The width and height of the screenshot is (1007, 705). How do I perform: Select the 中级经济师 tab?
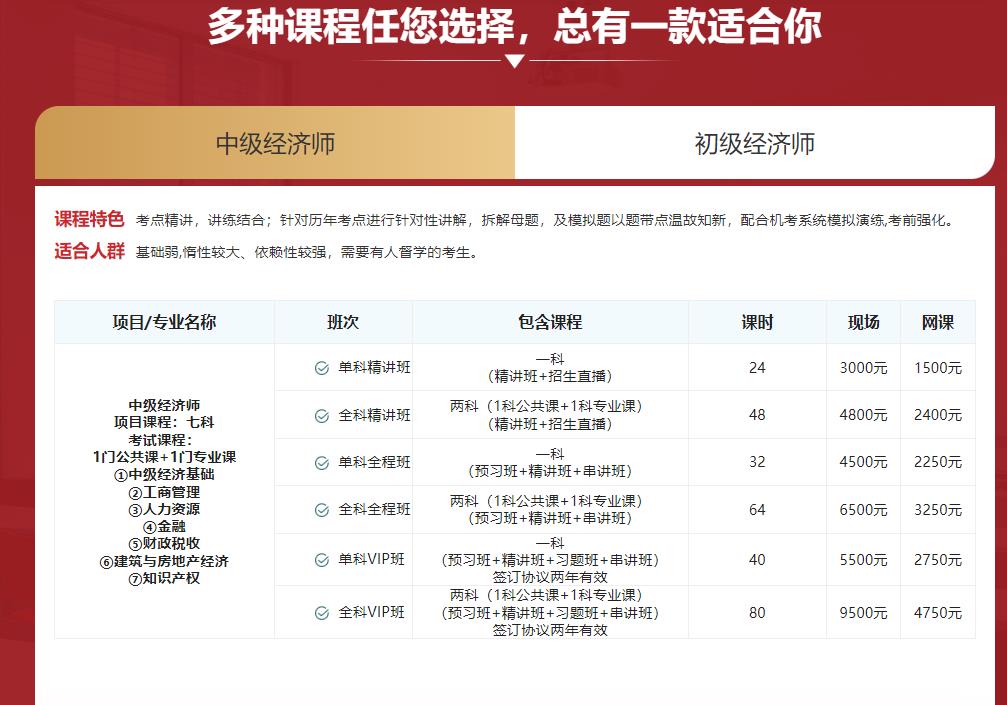[x=275, y=143]
